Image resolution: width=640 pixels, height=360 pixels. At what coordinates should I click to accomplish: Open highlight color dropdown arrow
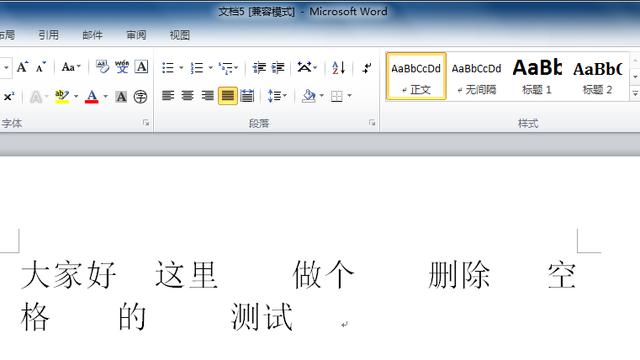click(x=76, y=97)
